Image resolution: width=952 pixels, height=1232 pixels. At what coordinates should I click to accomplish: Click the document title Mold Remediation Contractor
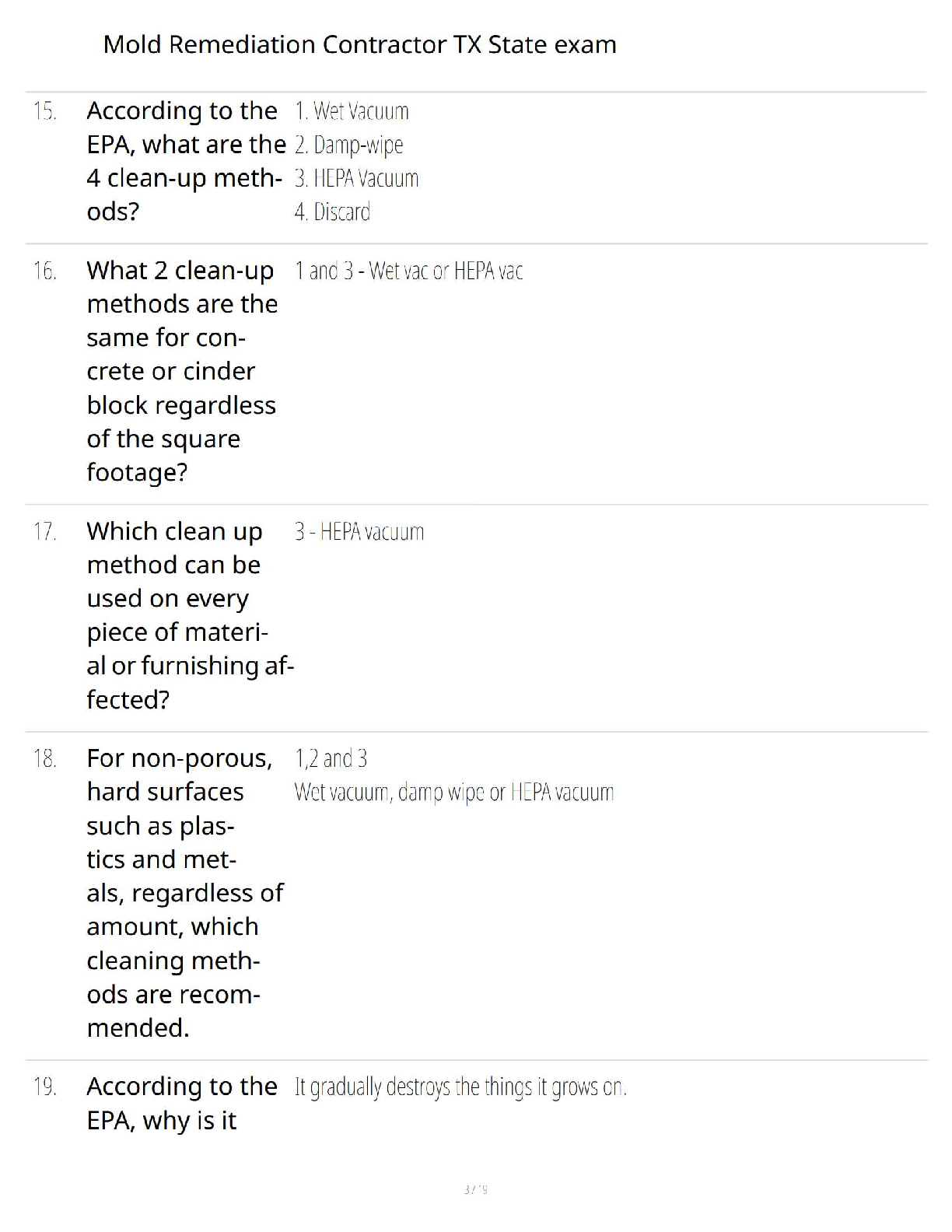(359, 44)
